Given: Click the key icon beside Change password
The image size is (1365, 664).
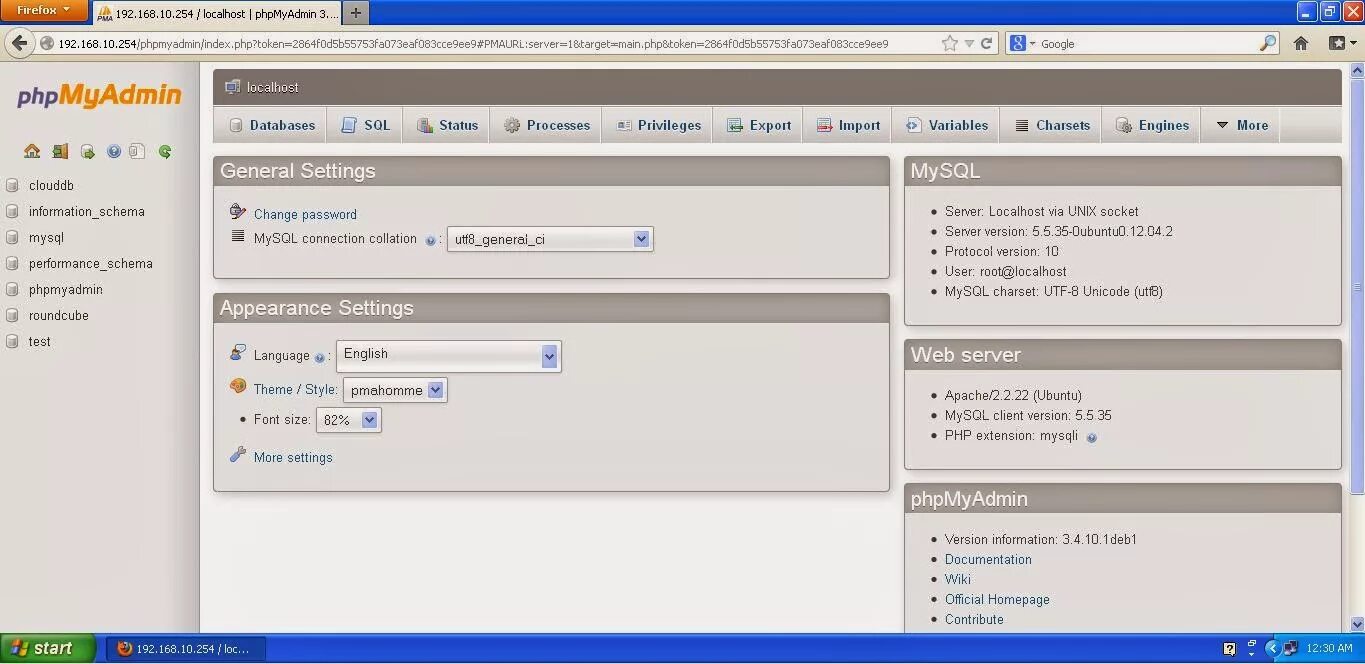Looking at the screenshot, I should pos(237,212).
